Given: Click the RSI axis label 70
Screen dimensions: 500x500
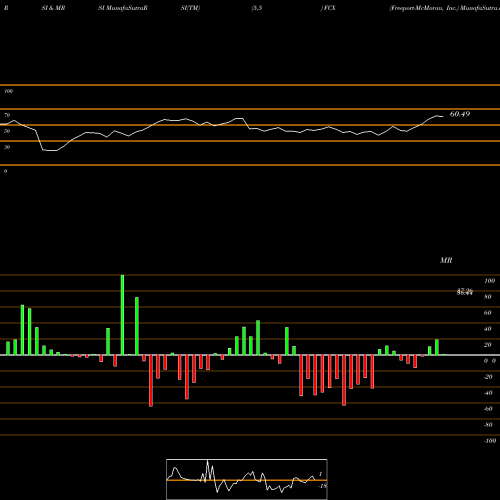Looking at the screenshot, I should pyautogui.click(x=7, y=115).
